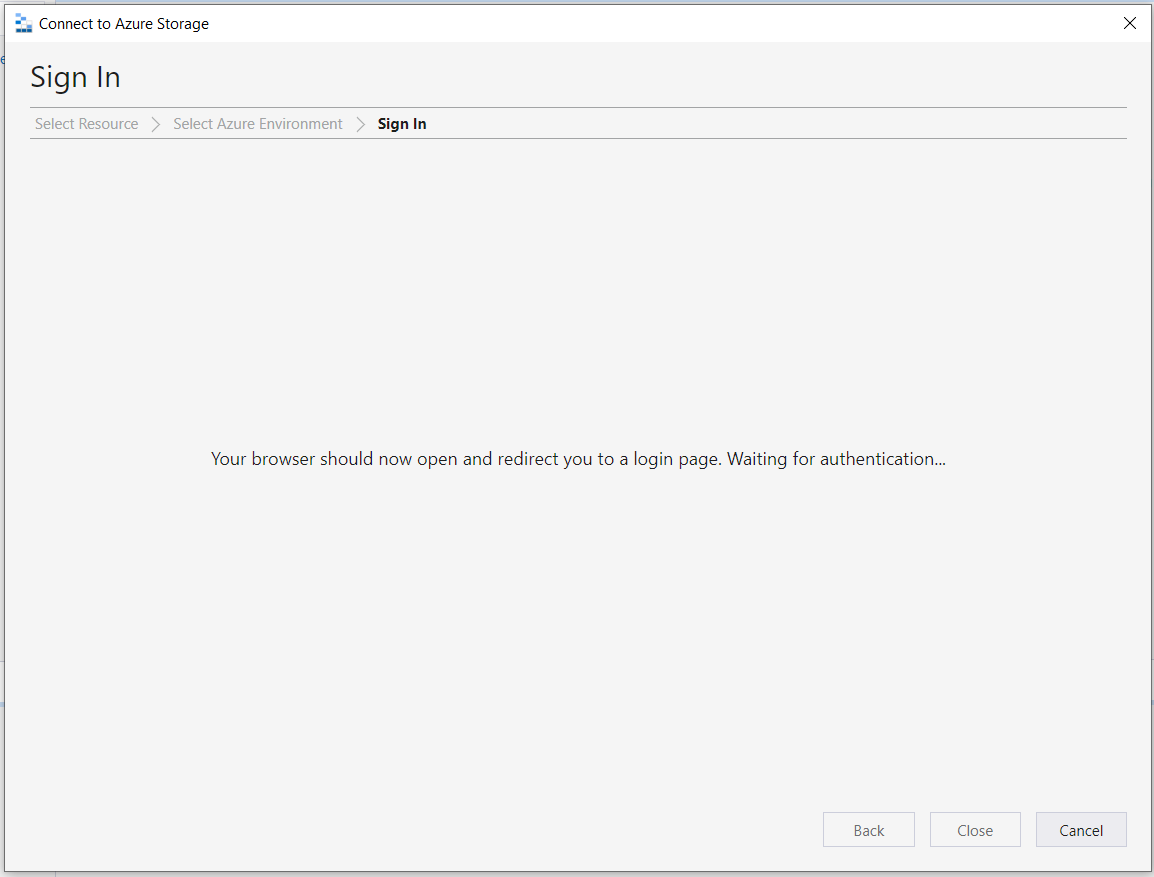Select the Sign In breadcrumb entry
1154x877 pixels.
click(x=401, y=123)
